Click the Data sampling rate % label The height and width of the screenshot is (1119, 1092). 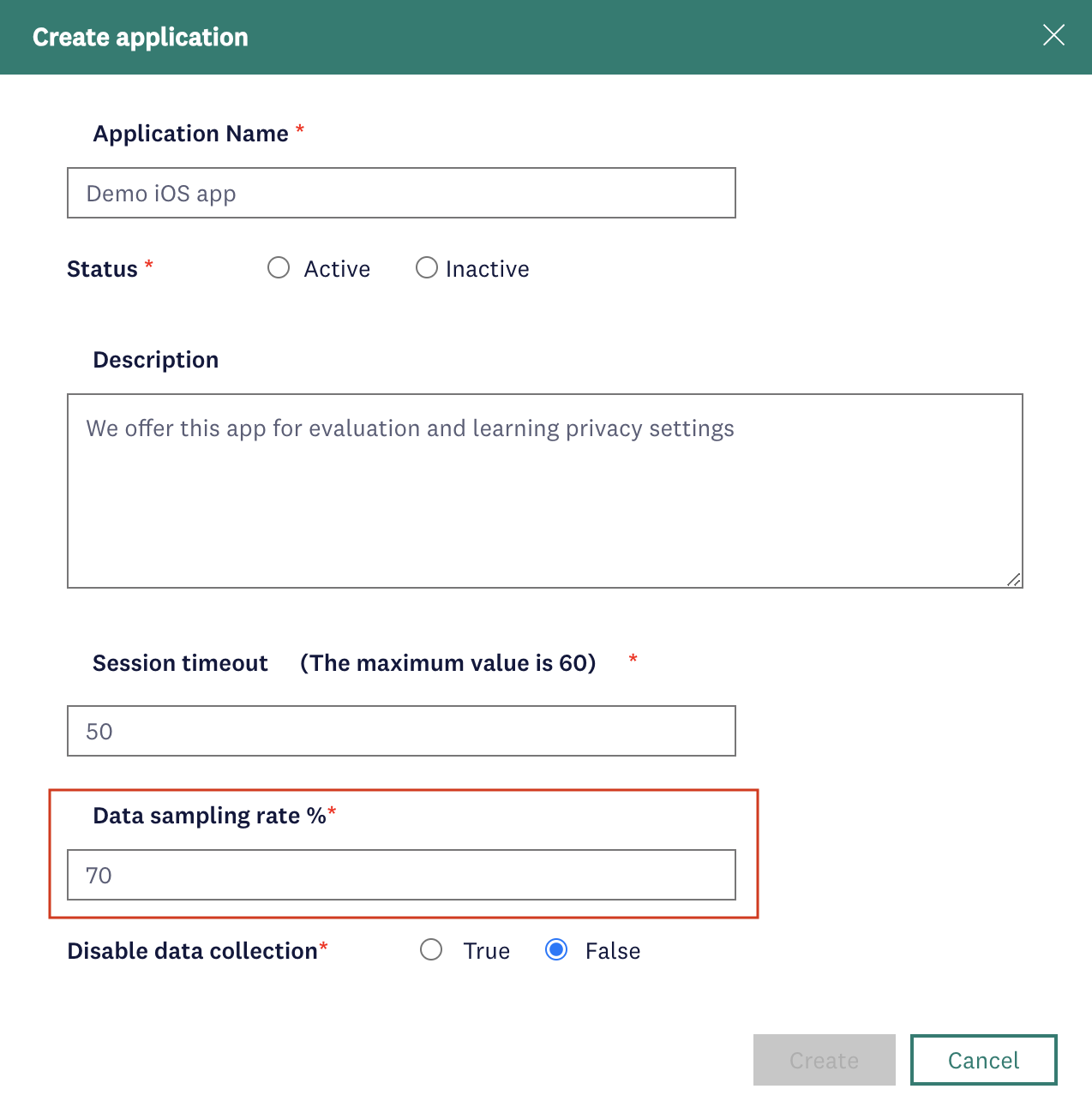coord(209,816)
